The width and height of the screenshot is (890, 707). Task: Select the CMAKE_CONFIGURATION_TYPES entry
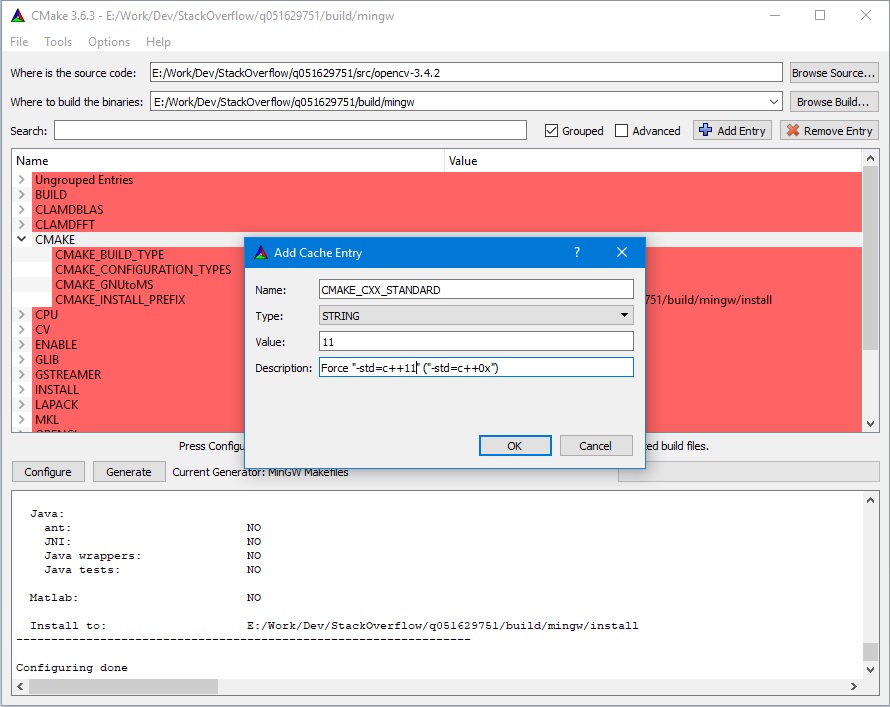click(x=143, y=270)
